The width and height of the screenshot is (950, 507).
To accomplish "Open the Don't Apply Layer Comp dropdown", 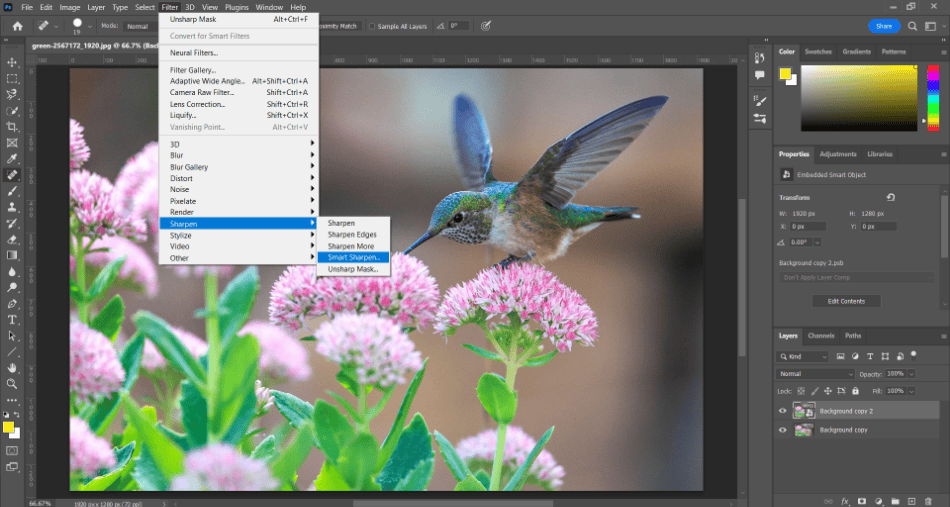I will tap(856, 277).
